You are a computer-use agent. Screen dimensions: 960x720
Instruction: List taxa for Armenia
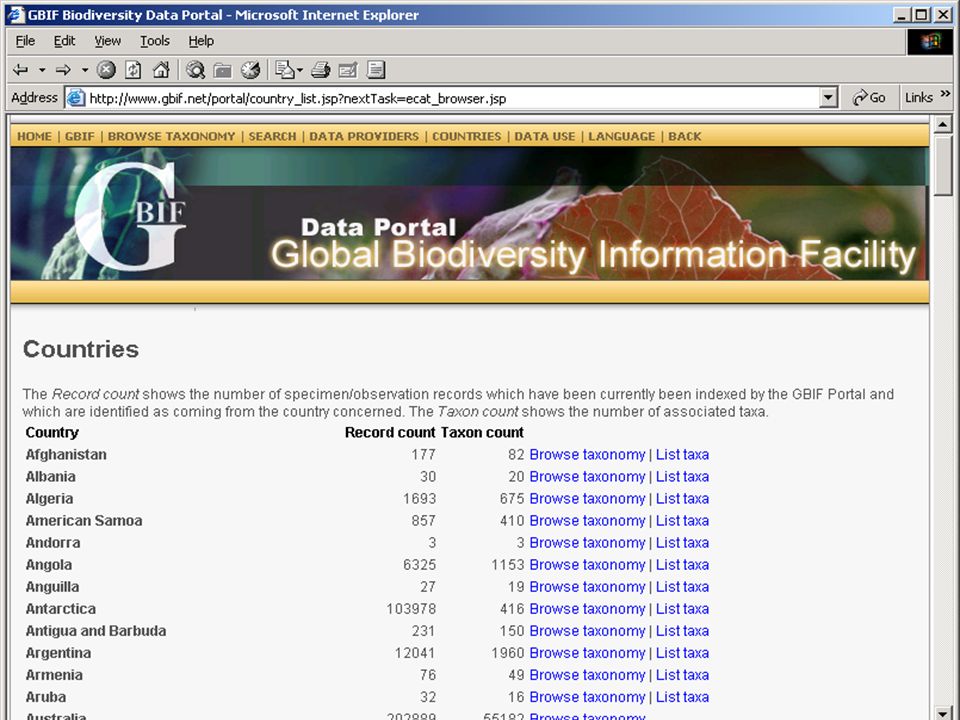682,675
